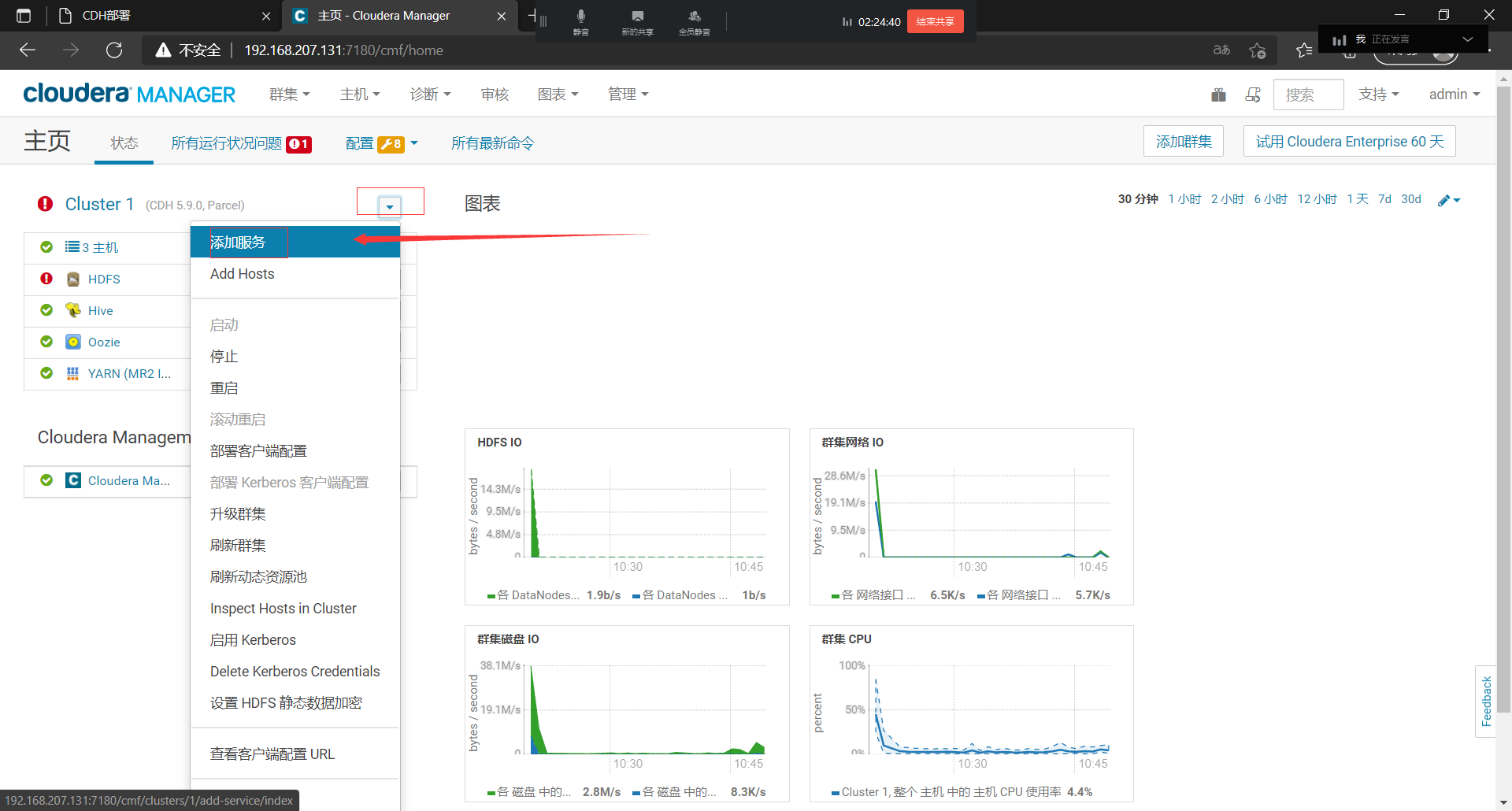1512x811 pixels.
Task: Open the Cluster 1 link
Action: [99, 204]
